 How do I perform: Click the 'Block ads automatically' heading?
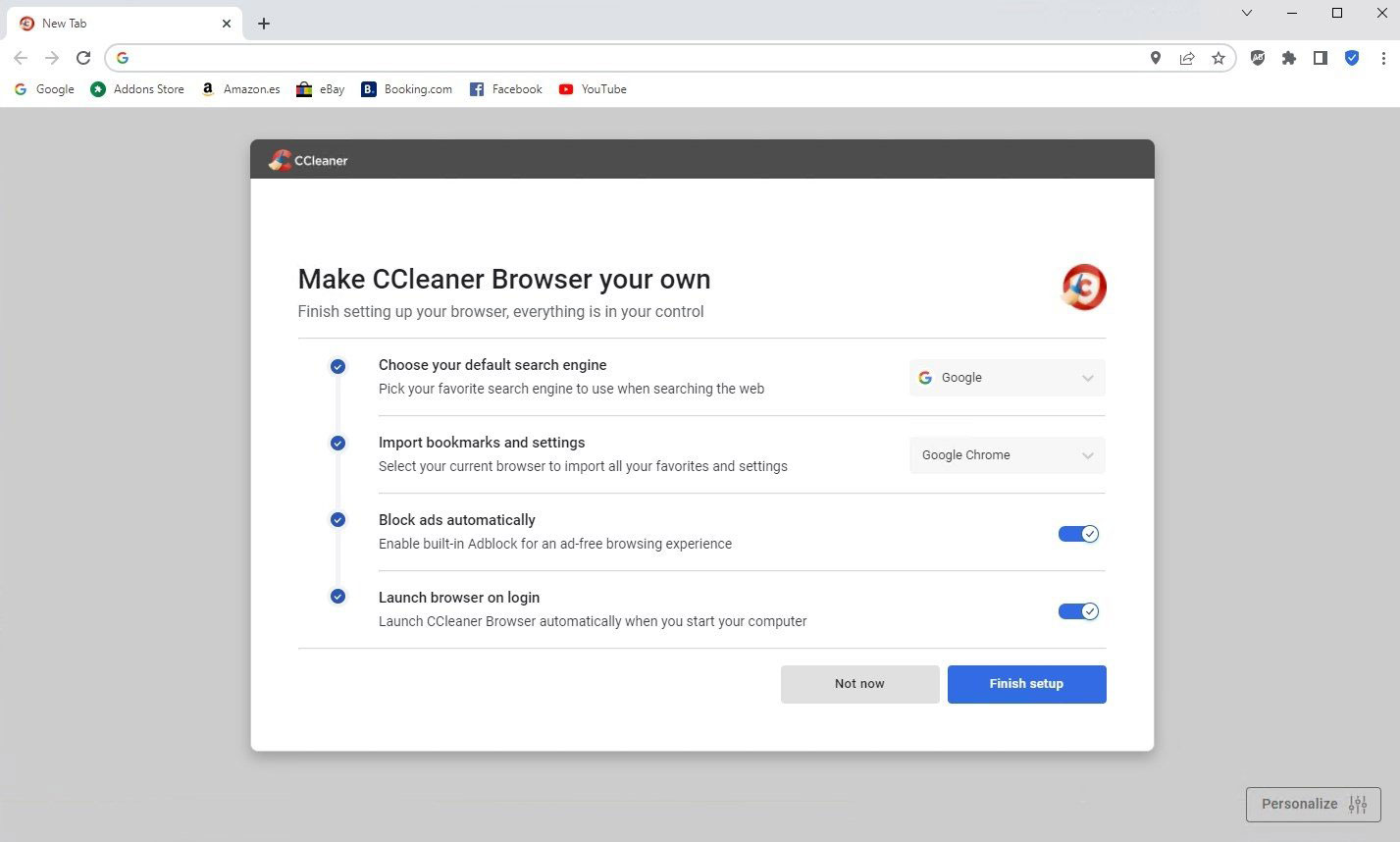coord(457,520)
